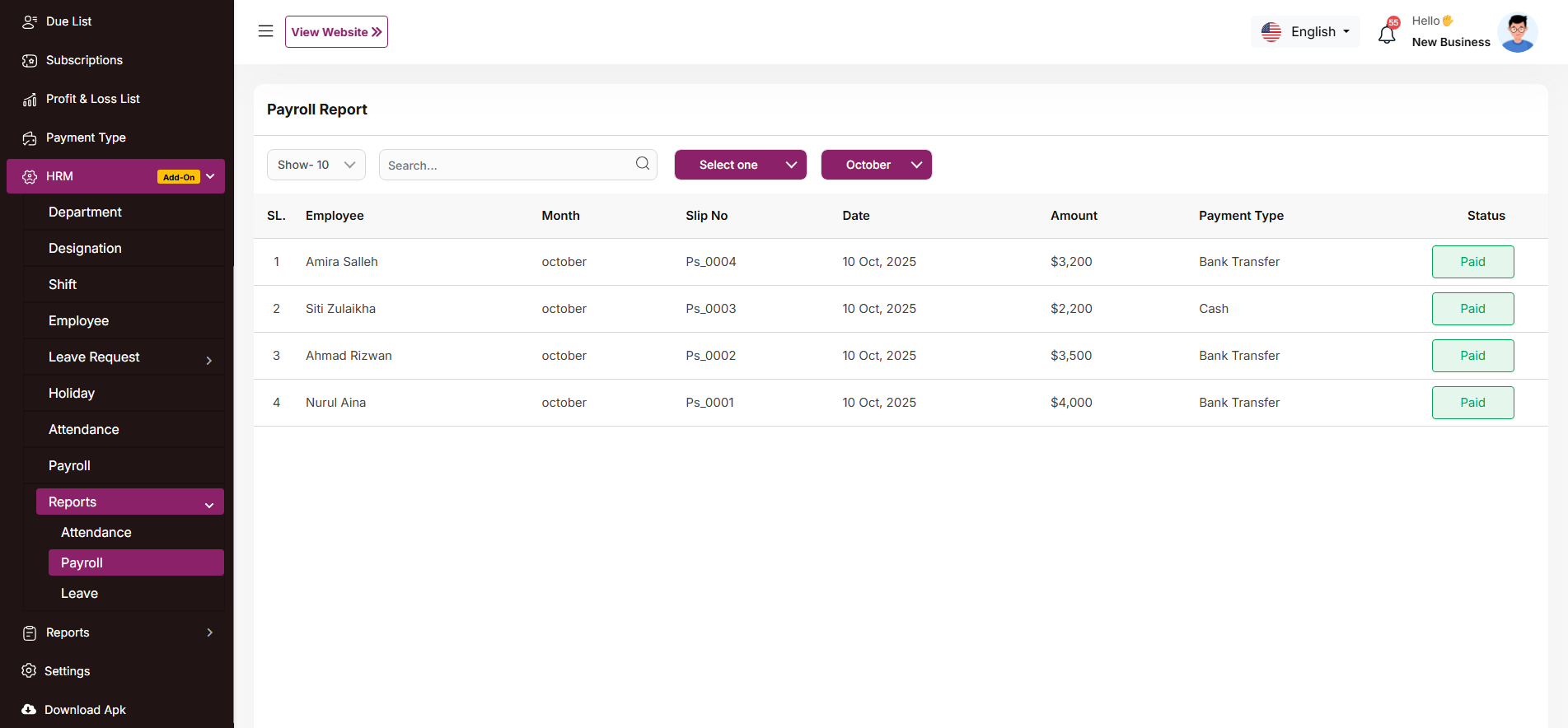The width and height of the screenshot is (1568, 728).
Task: Open the notifications bell
Action: tap(1387, 34)
